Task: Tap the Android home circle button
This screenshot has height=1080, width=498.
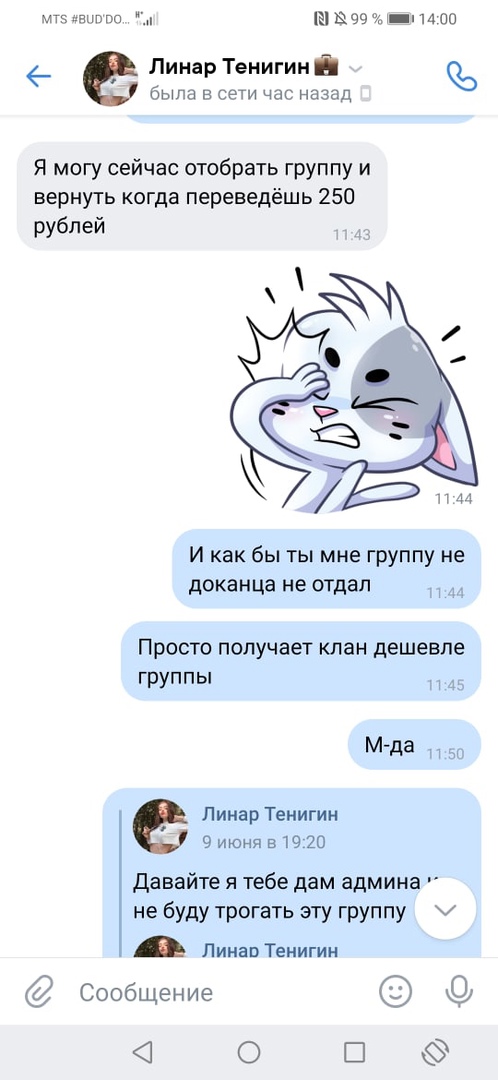Action: tap(249, 1052)
